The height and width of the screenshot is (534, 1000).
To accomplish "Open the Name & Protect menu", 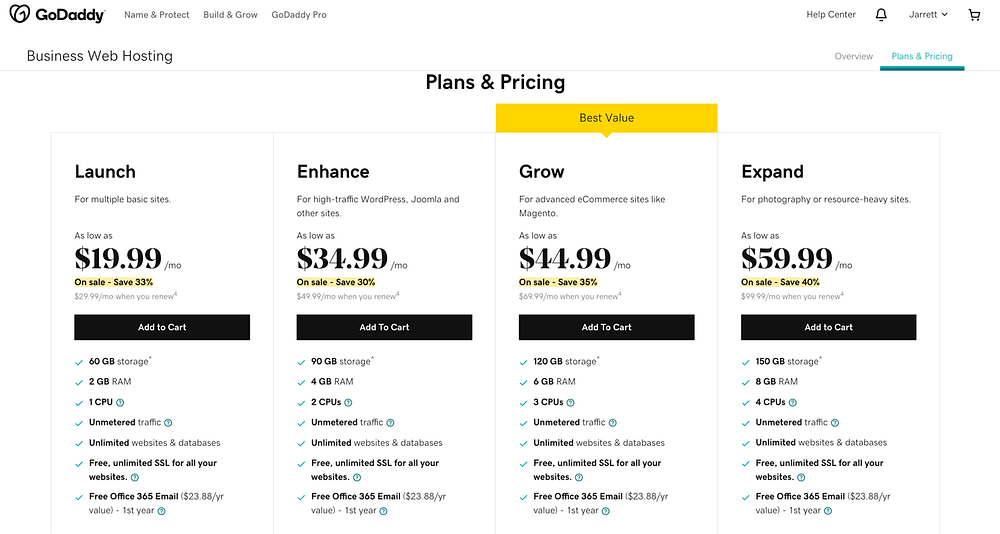I will [x=156, y=15].
